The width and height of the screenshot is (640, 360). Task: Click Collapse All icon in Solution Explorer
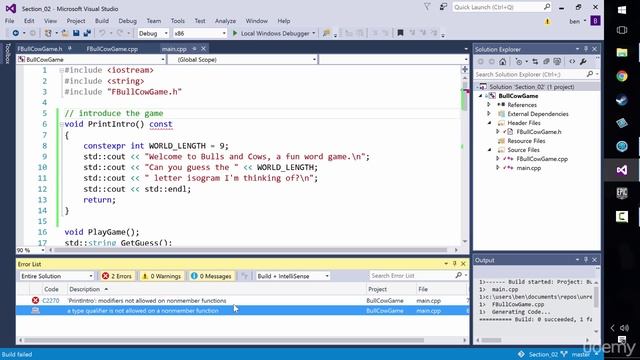click(546, 62)
